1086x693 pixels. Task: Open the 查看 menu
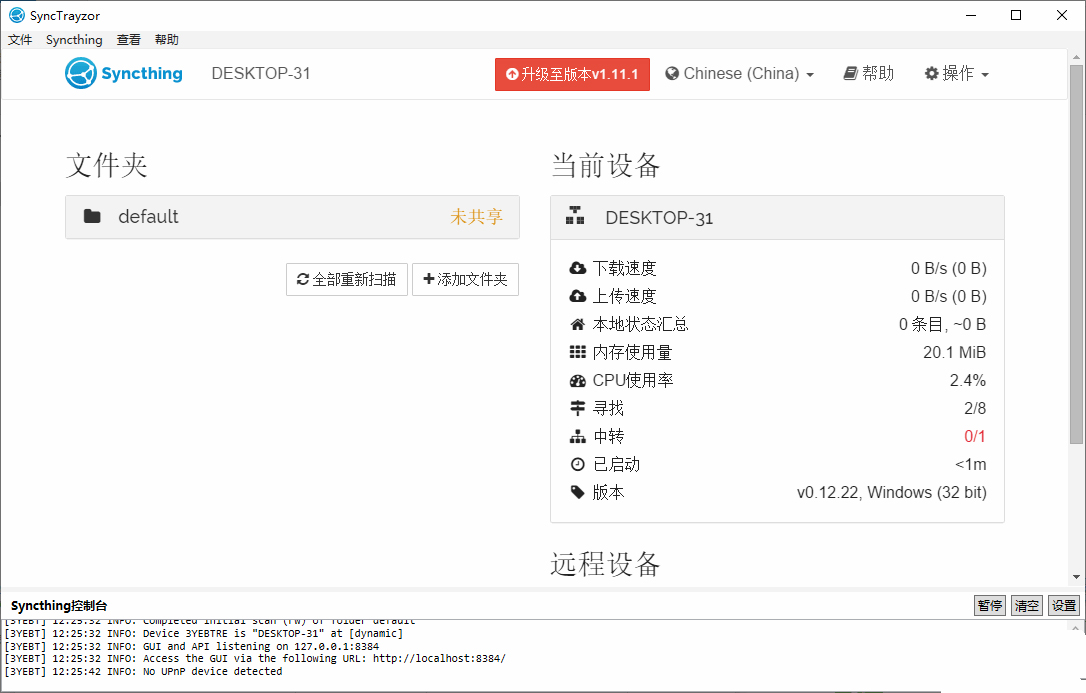click(128, 39)
